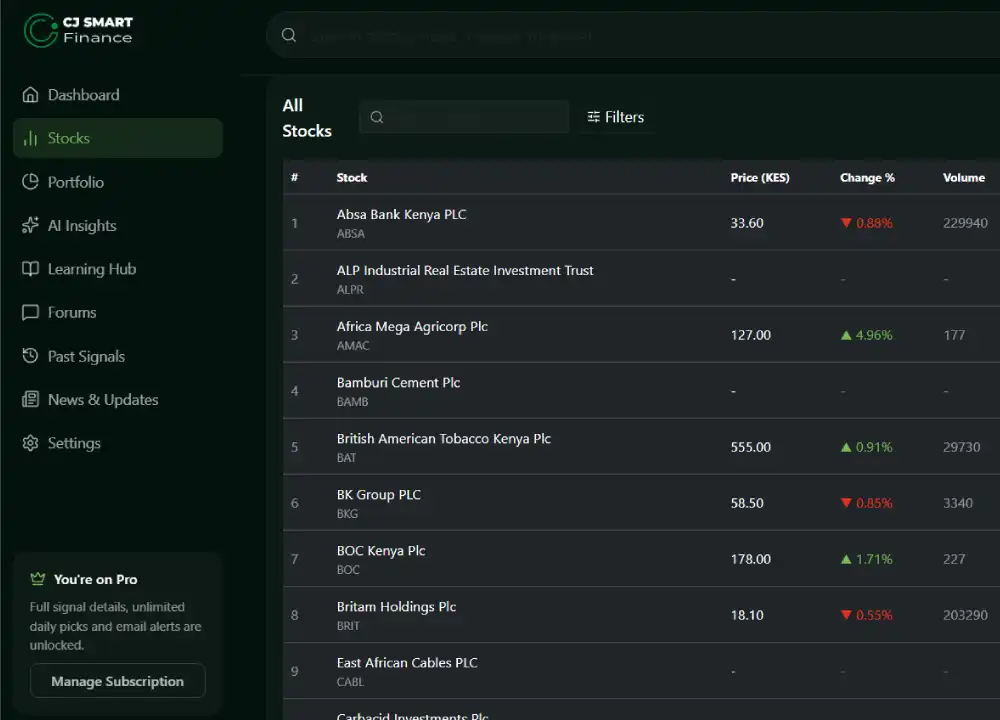The height and width of the screenshot is (720, 1000).
Task: Click the AI Insights sparkle icon
Action: [30, 225]
